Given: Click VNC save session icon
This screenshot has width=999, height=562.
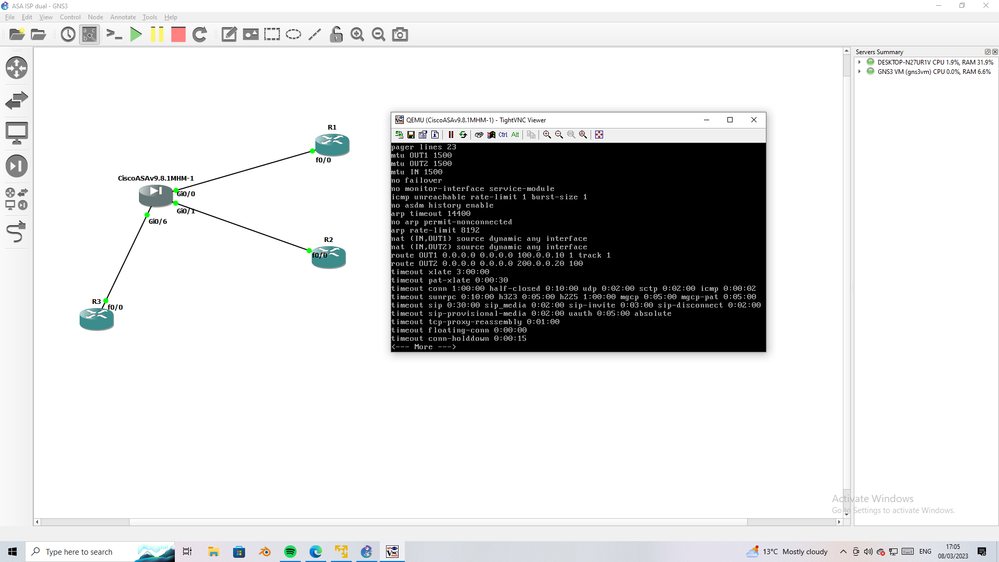Looking at the screenshot, I should [x=411, y=134].
